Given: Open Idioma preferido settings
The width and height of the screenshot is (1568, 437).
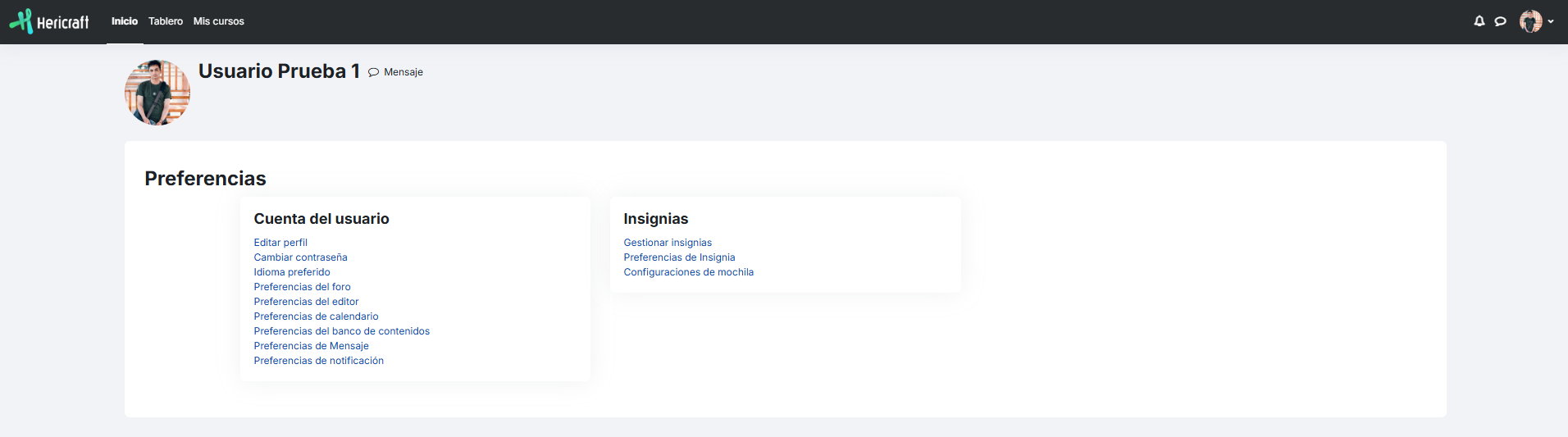Looking at the screenshot, I should (x=292, y=272).
